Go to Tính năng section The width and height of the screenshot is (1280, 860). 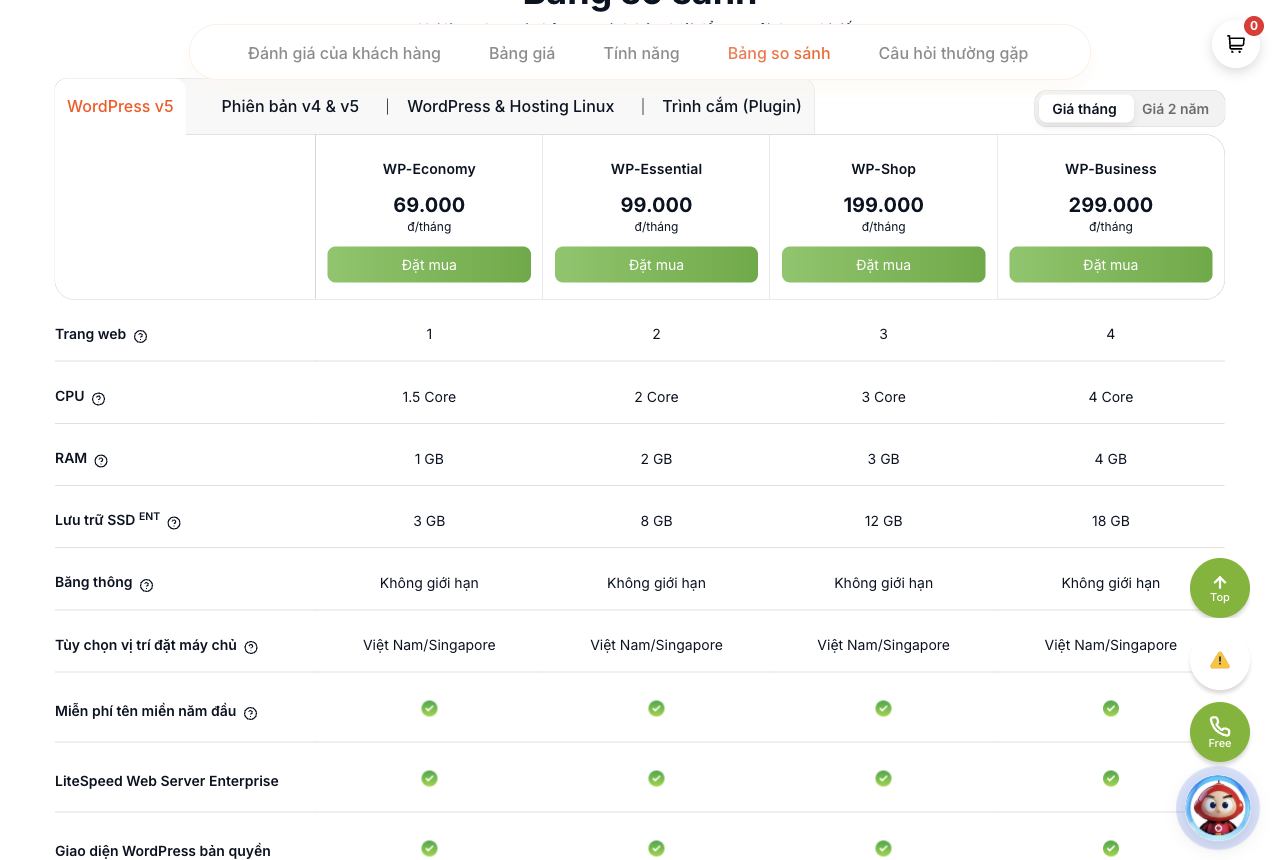click(x=641, y=53)
